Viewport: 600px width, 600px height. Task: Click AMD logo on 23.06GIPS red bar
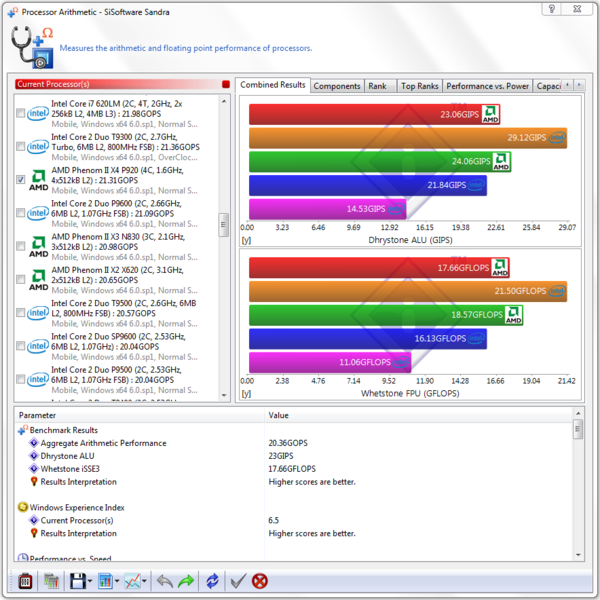(x=490, y=114)
